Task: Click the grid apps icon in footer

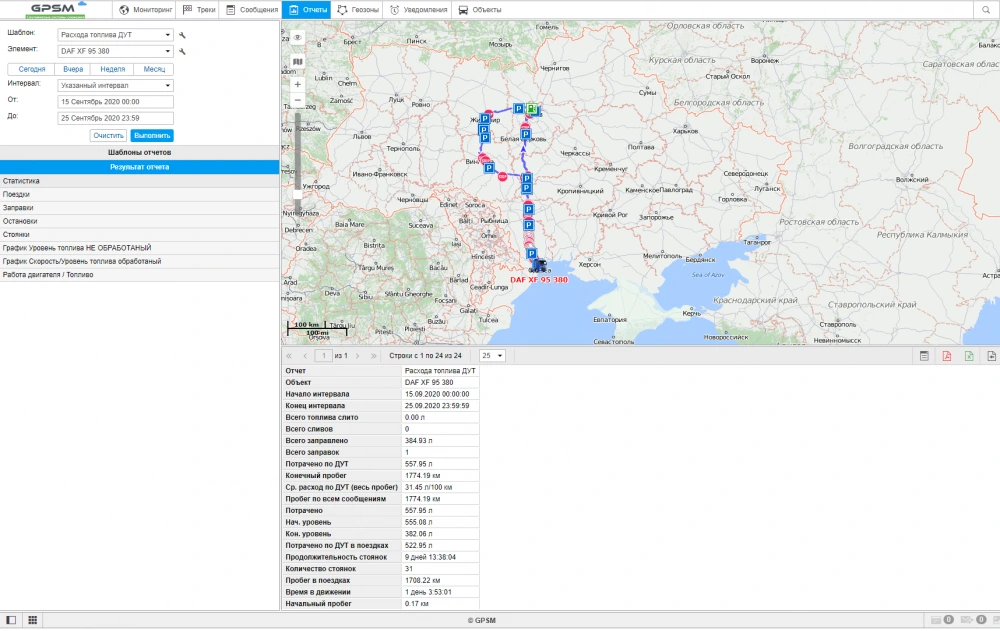Action: click(32, 620)
